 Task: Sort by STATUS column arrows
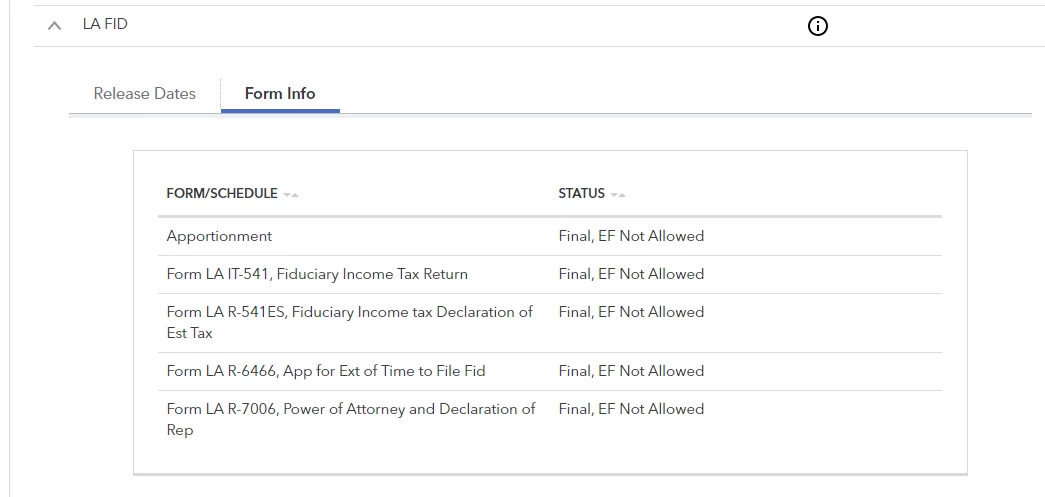(618, 195)
